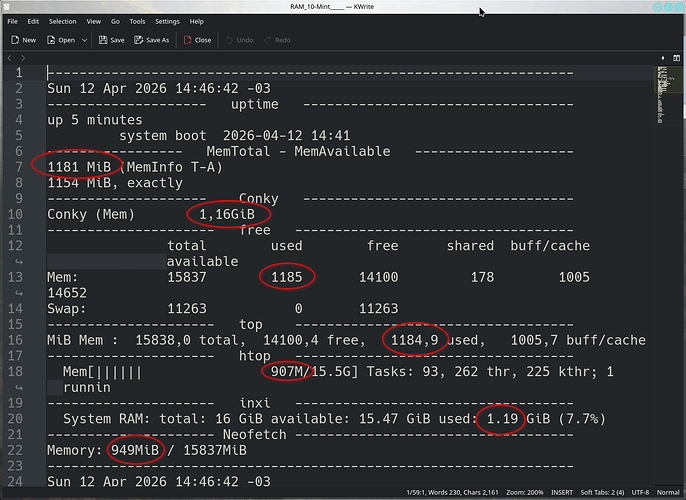Click the New document icon
This screenshot has height=500, width=686.
15,40
